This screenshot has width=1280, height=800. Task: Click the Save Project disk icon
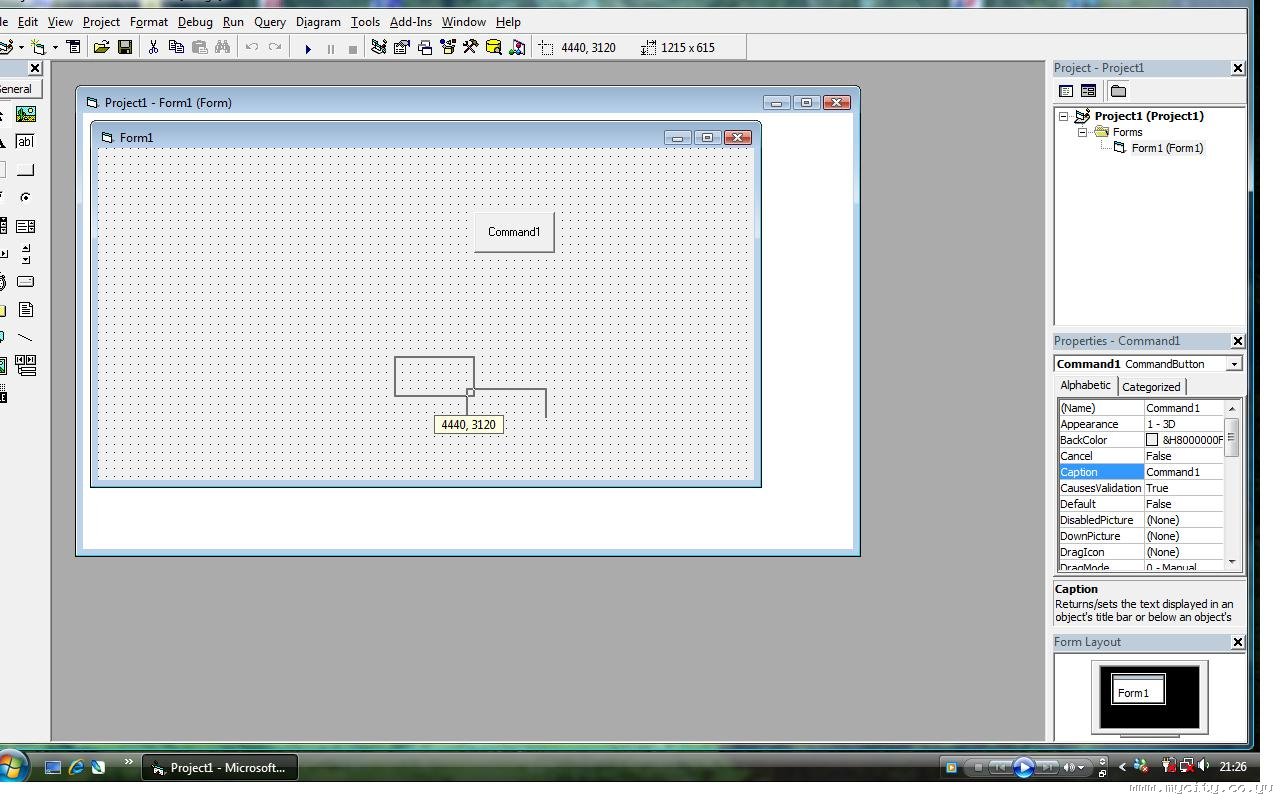click(125, 47)
